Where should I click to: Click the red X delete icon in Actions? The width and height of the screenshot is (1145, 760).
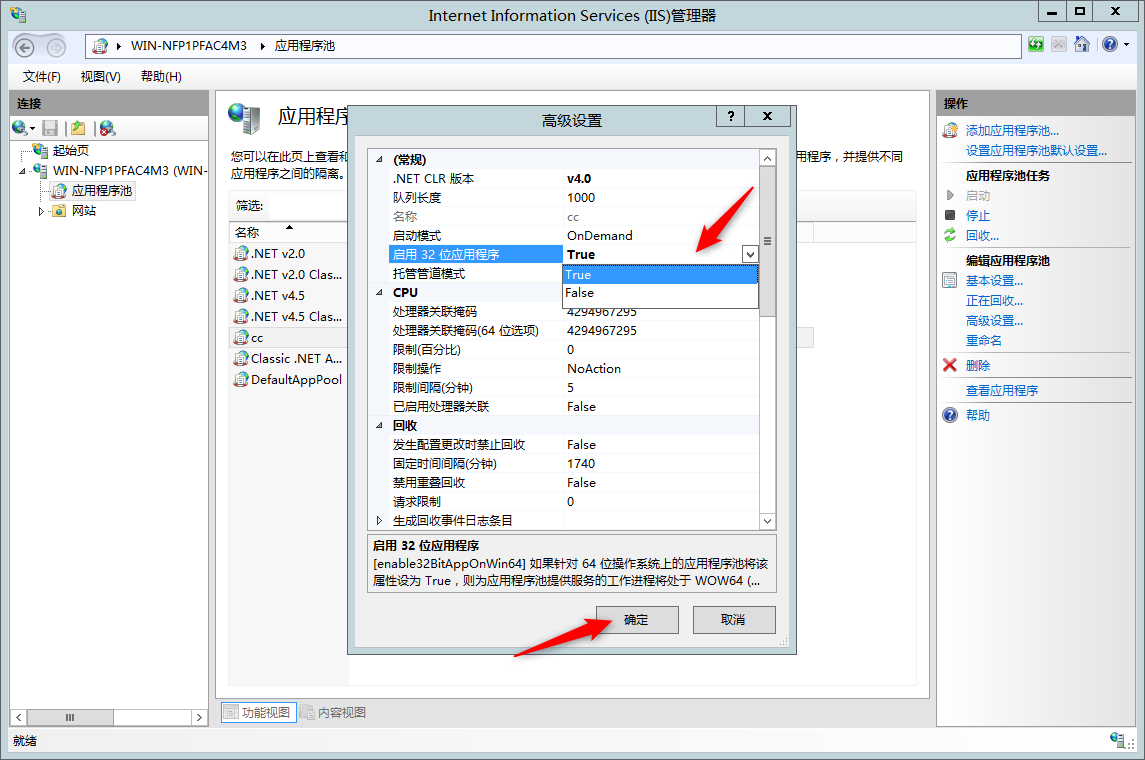949,365
